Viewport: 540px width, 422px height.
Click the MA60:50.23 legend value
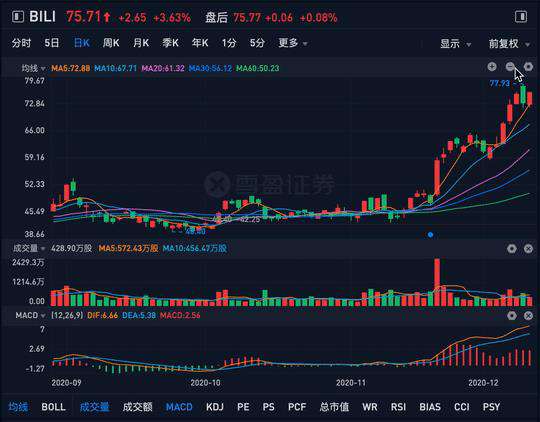click(258, 68)
